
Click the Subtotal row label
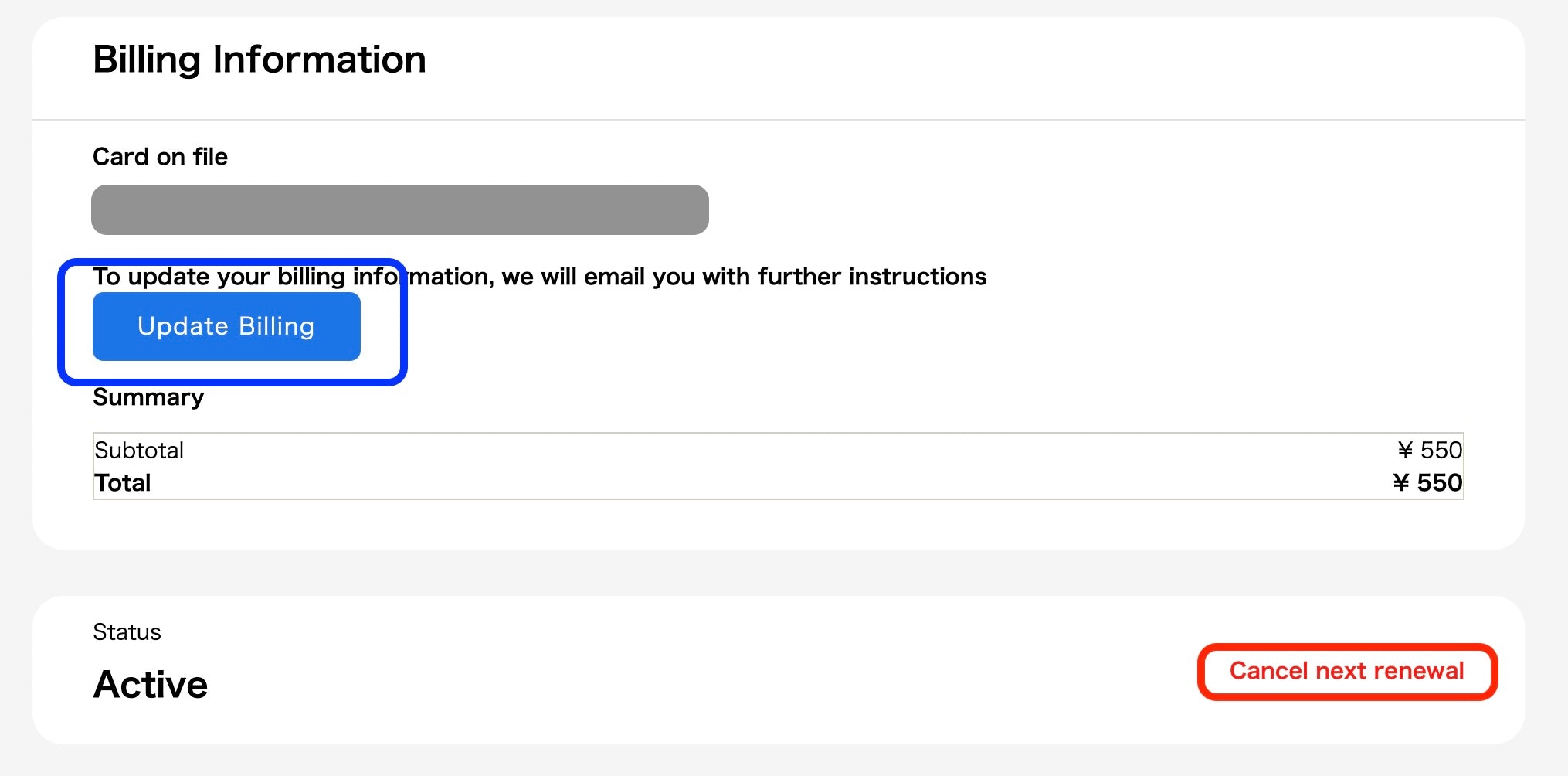(139, 451)
